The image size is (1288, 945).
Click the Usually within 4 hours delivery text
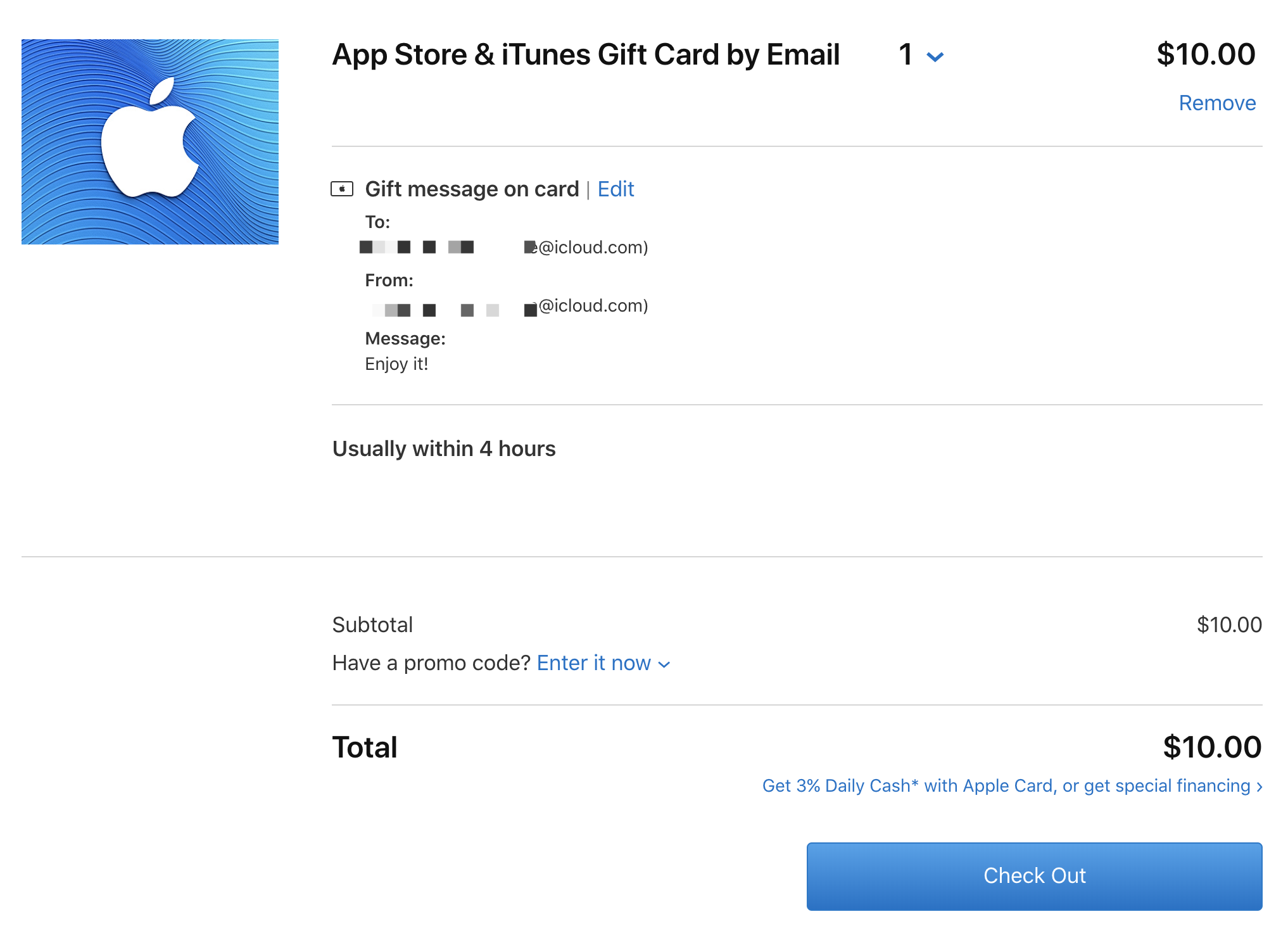point(444,448)
